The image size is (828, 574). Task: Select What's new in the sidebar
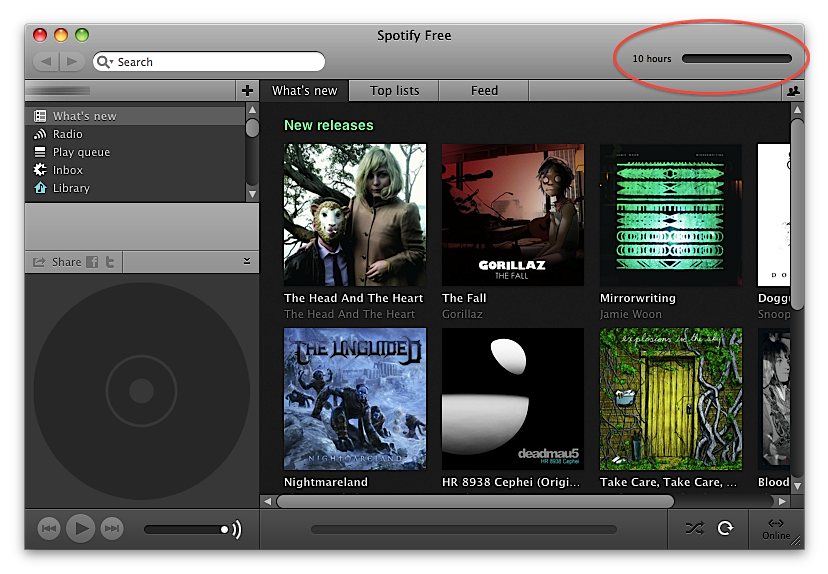point(135,116)
